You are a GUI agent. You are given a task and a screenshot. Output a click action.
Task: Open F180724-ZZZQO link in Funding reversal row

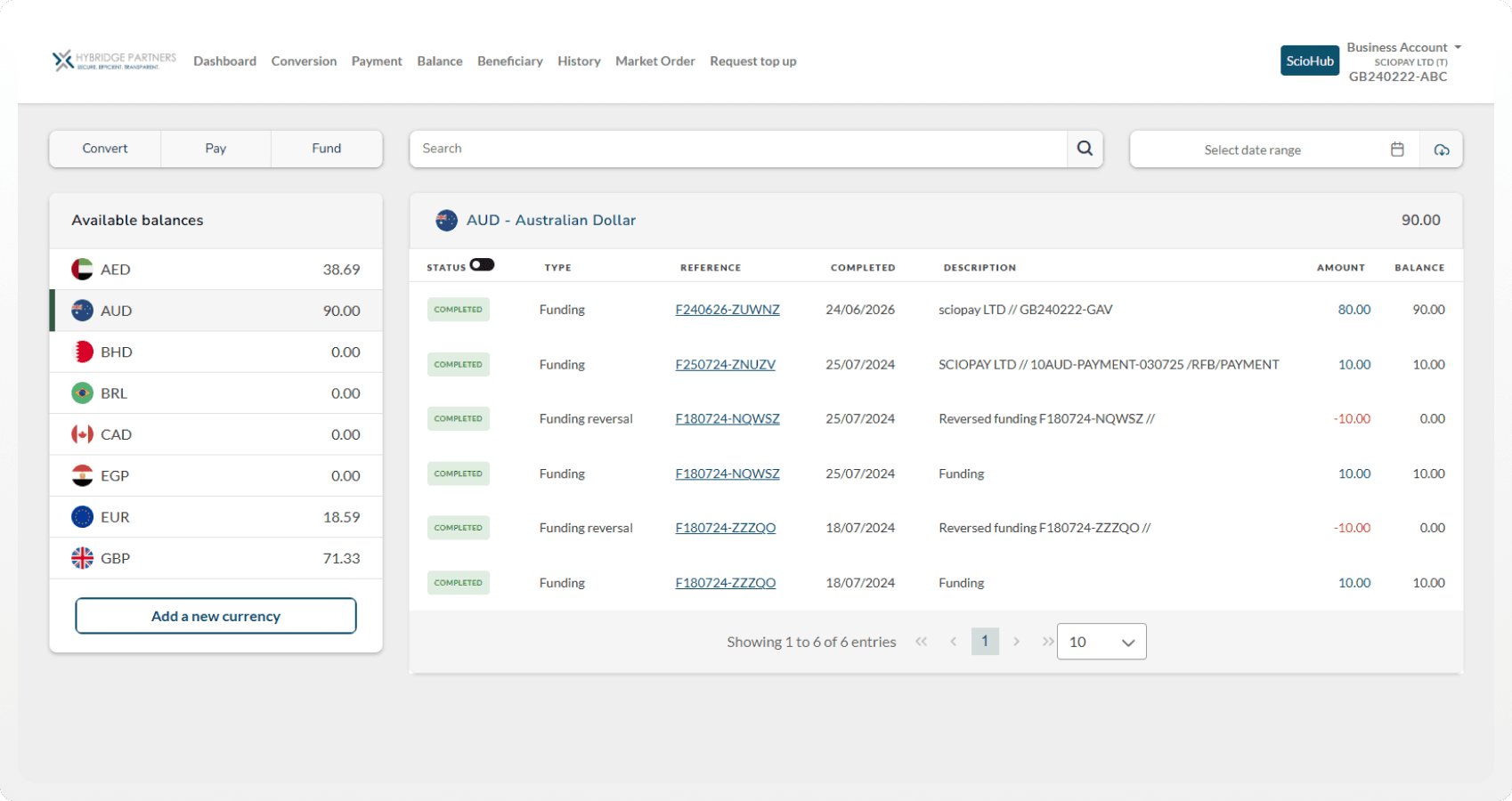[725, 528]
